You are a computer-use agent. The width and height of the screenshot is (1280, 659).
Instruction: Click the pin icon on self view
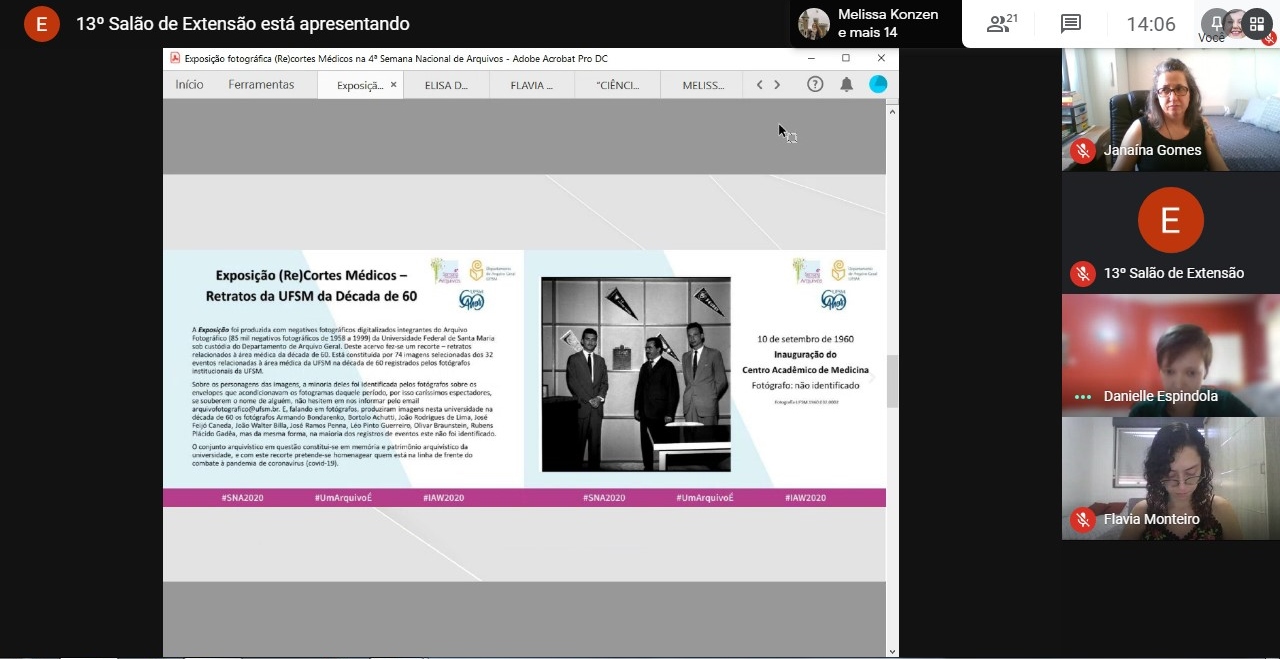tap(1217, 22)
